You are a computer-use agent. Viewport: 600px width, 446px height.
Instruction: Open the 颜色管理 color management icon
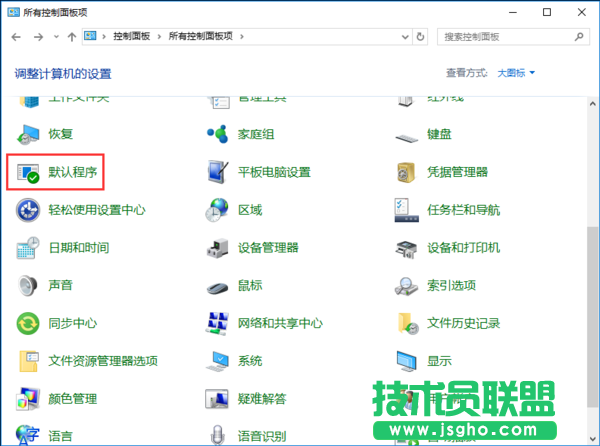click(28, 399)
